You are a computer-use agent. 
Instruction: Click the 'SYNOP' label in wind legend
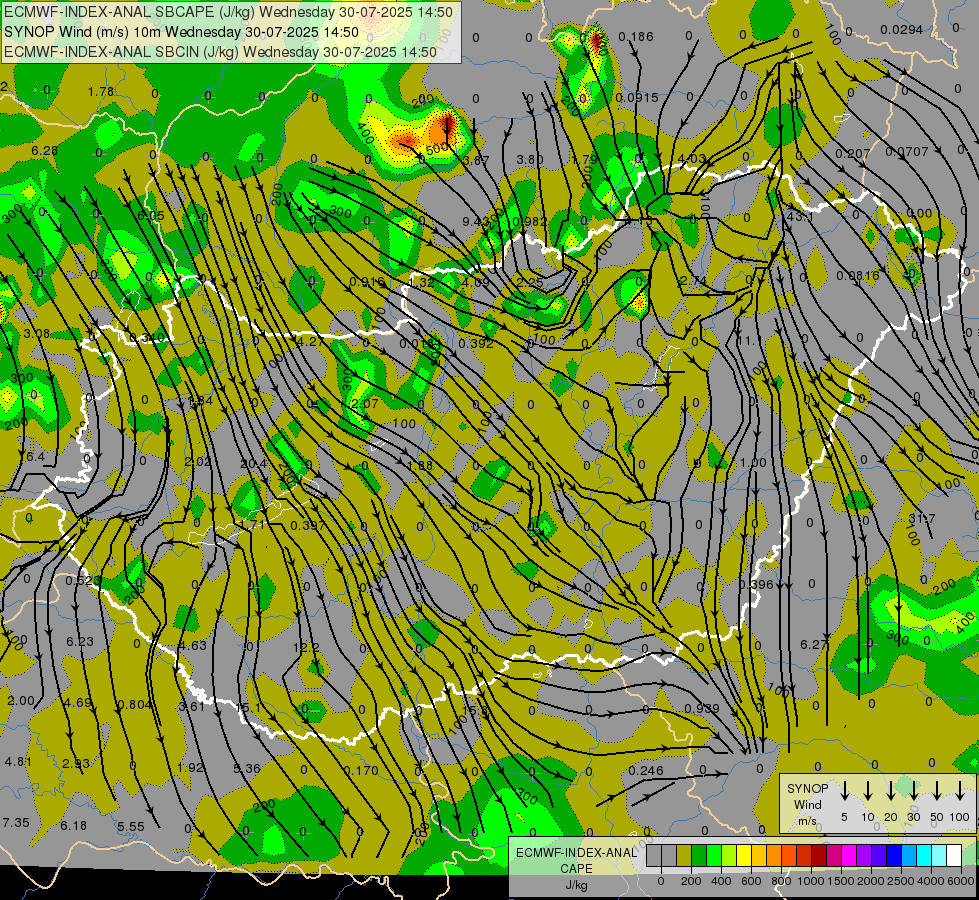[807, 789]
